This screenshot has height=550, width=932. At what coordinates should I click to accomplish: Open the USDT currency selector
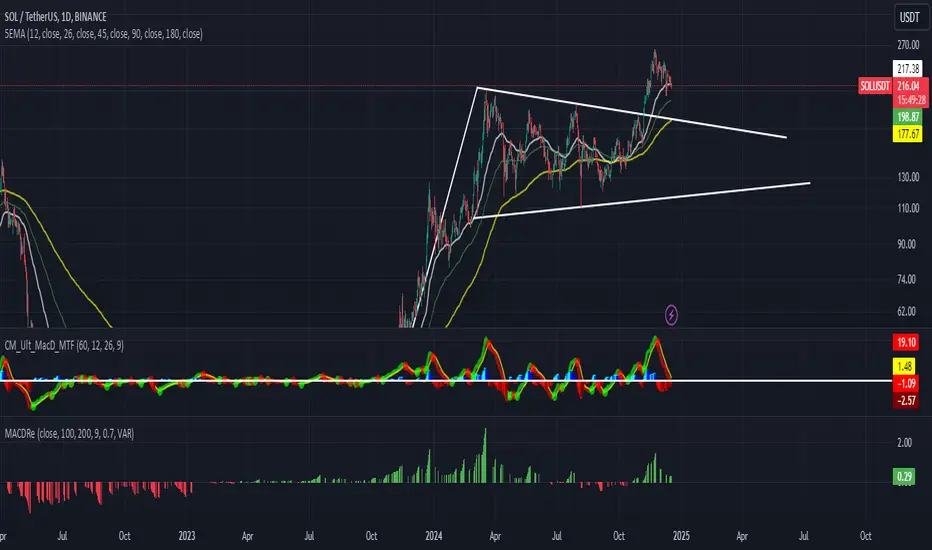pyautogui.click(x=909, y=17)
